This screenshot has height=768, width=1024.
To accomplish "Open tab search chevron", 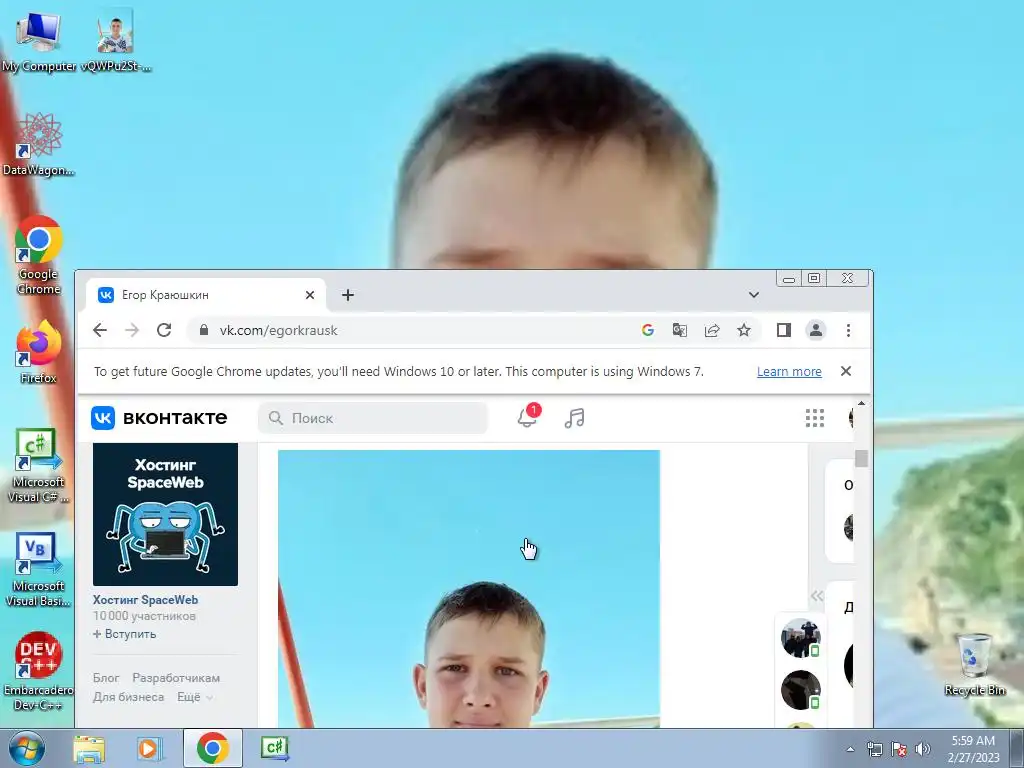I will [754, 295].
